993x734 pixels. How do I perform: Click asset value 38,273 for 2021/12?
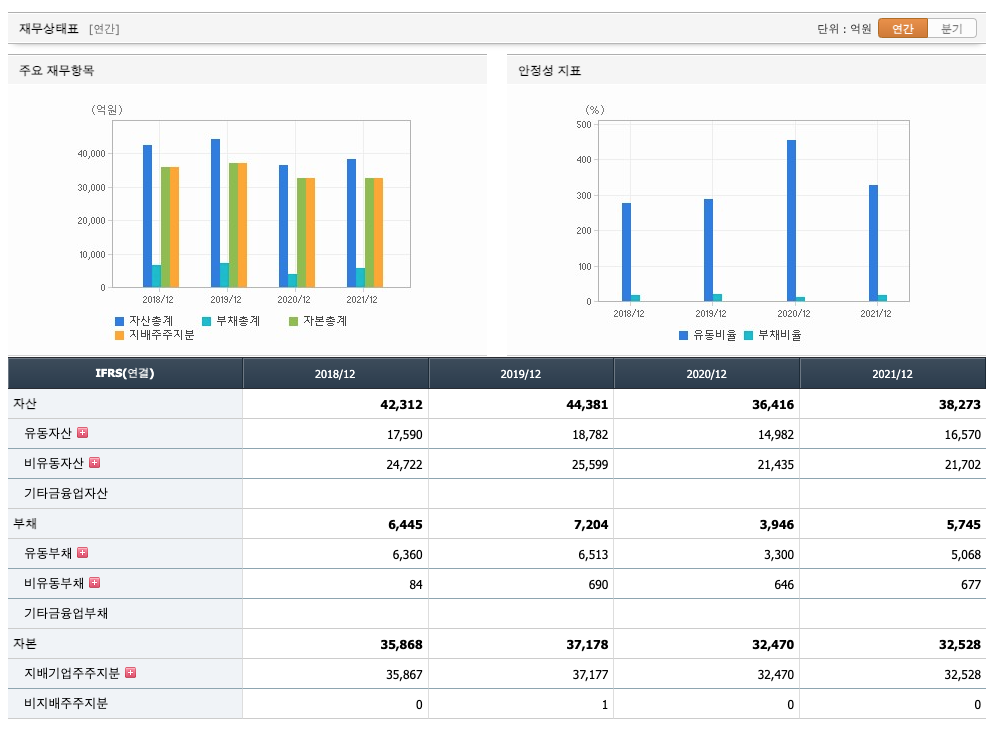pos(959,404)
